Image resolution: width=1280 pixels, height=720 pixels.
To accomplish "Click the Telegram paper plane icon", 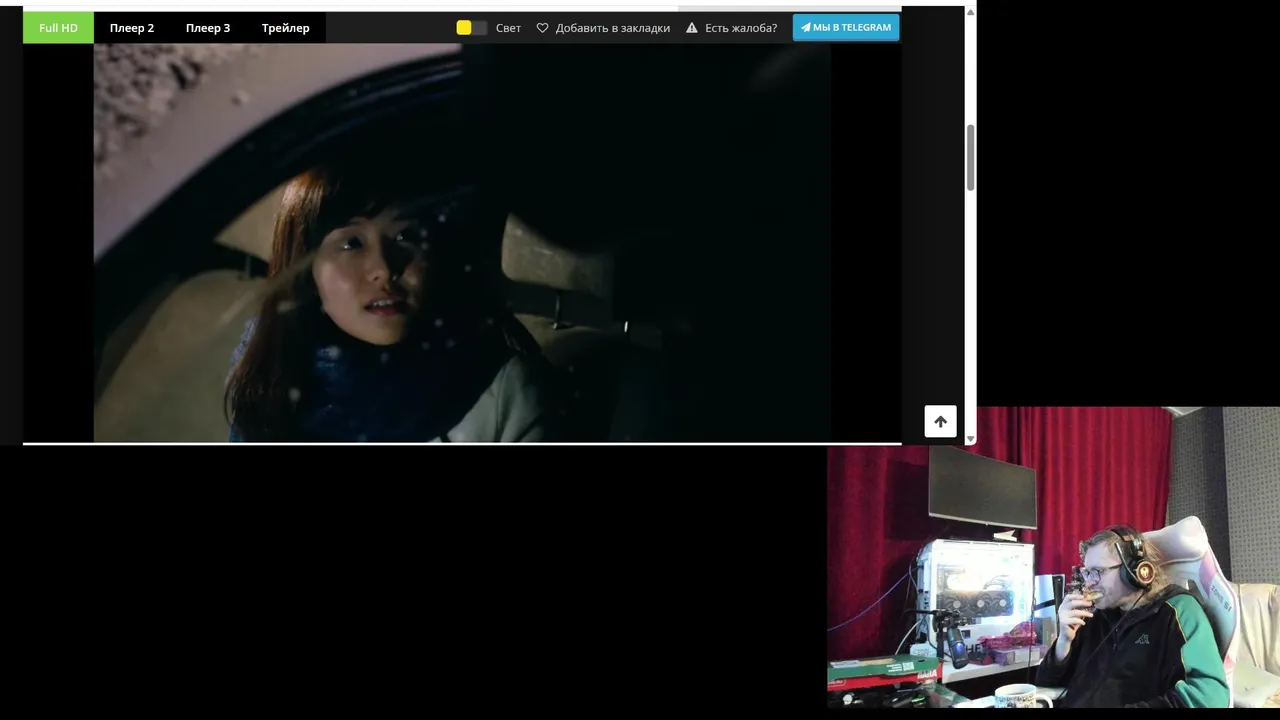I will [806, 27].
